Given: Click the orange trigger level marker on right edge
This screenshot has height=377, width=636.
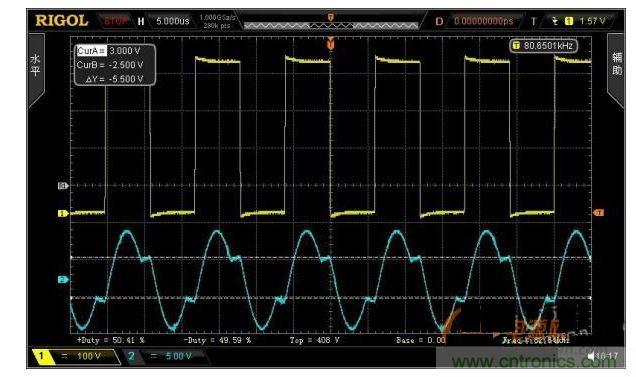Looking at the screenshot, I should click(599, 213).
